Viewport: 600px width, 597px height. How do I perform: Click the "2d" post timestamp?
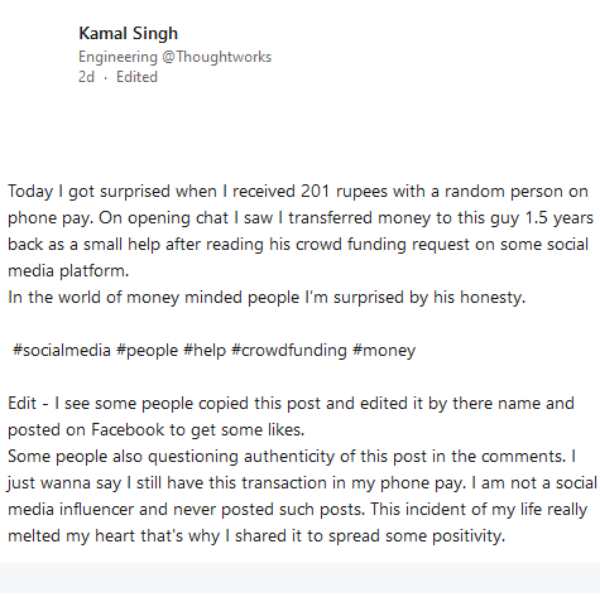(86, 77)
